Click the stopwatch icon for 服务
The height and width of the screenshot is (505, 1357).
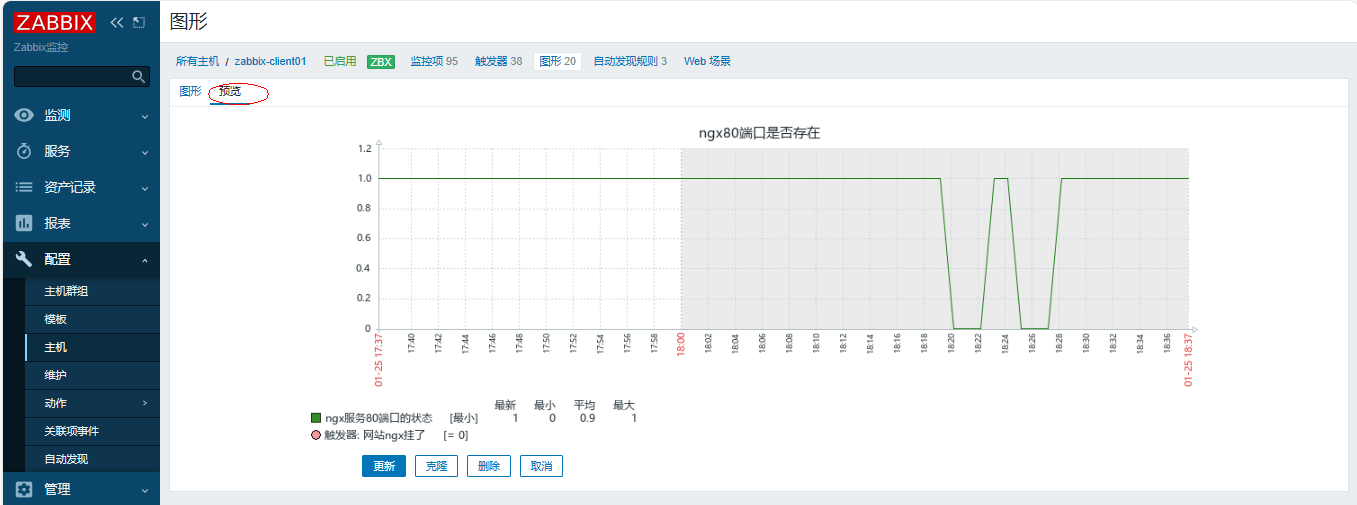pos(24,151)
